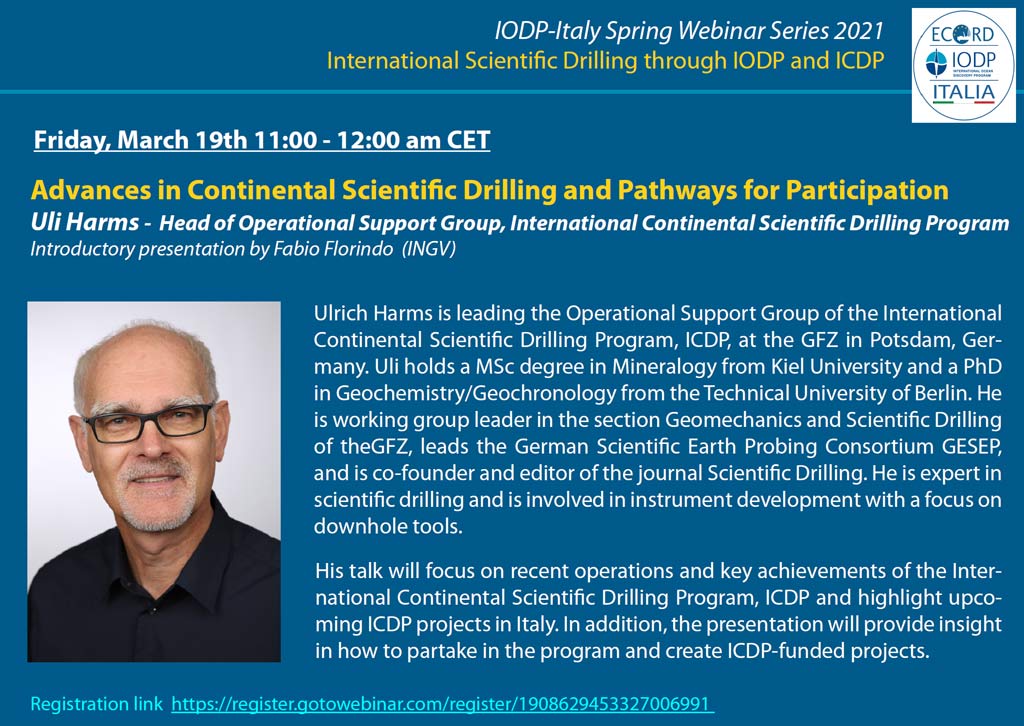The width and height of the screenshot is (1024, 726).
Task: Click the yellow talk title 'Advances in Continental Scientific Drilling'
Action: 490,190
